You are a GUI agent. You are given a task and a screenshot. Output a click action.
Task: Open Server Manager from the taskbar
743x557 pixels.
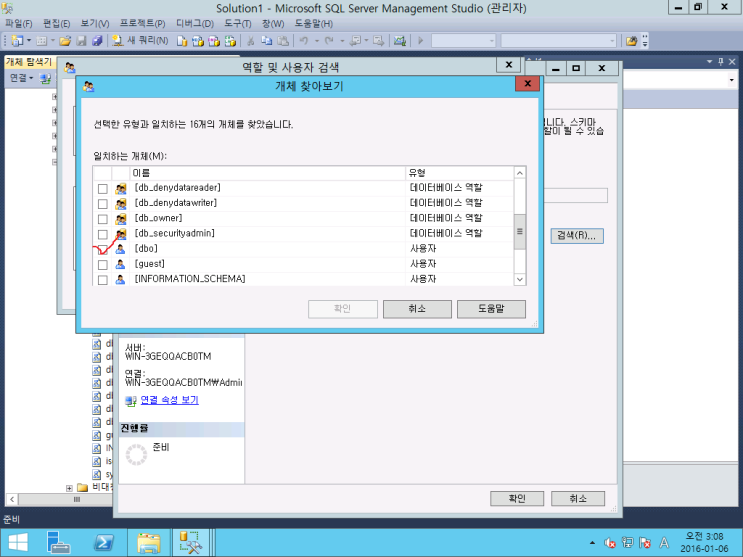pyautogui.click(x=59, y=542)
